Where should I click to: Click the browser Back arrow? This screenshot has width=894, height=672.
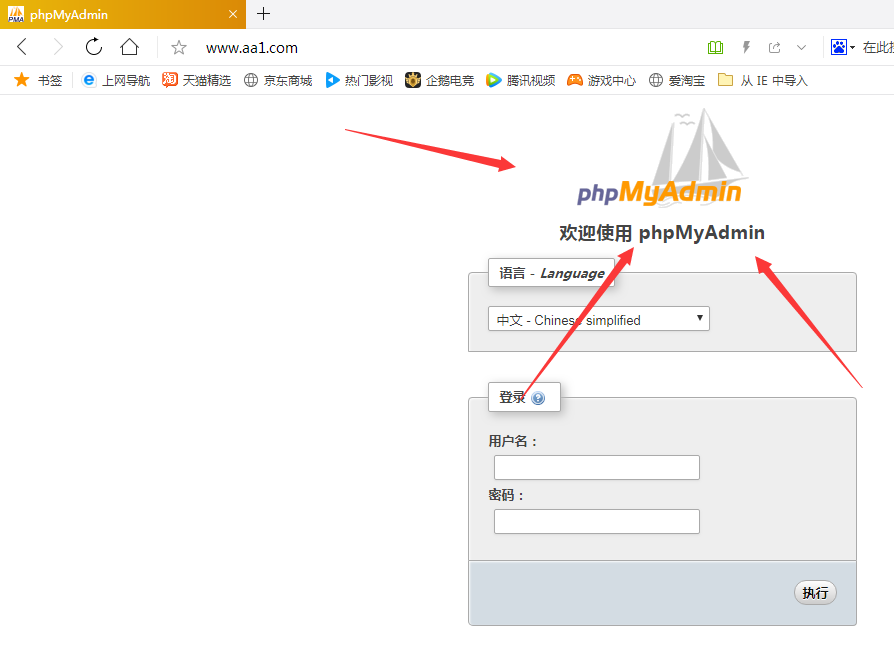22,47
